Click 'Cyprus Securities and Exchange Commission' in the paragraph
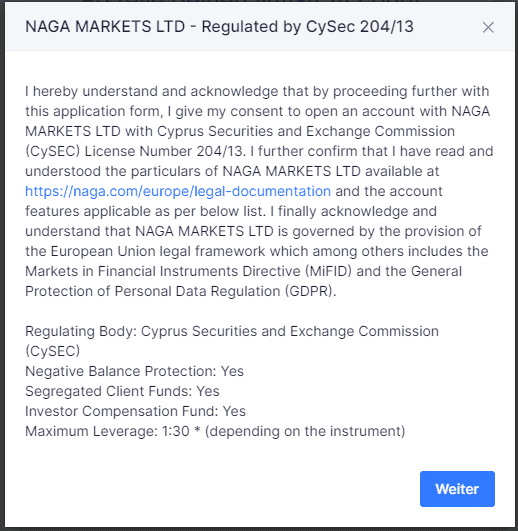The height and width of the screenshot is (531, 518). tap(306, 131)
